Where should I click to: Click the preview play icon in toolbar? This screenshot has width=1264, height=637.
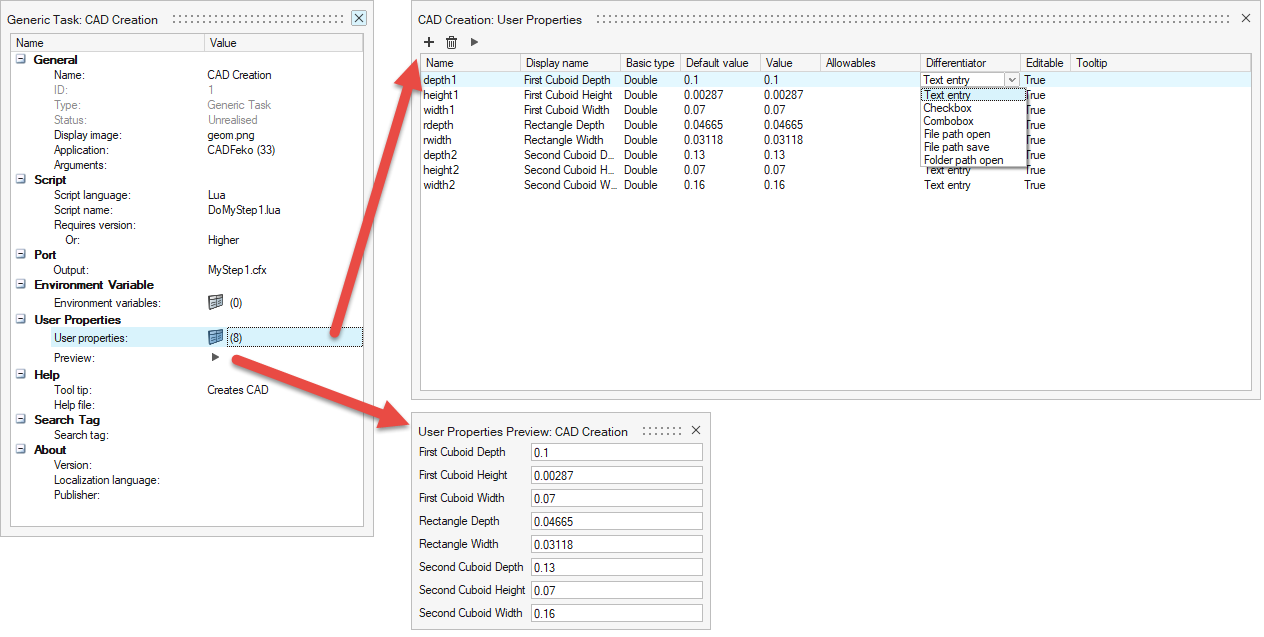(x=474, y=42)
